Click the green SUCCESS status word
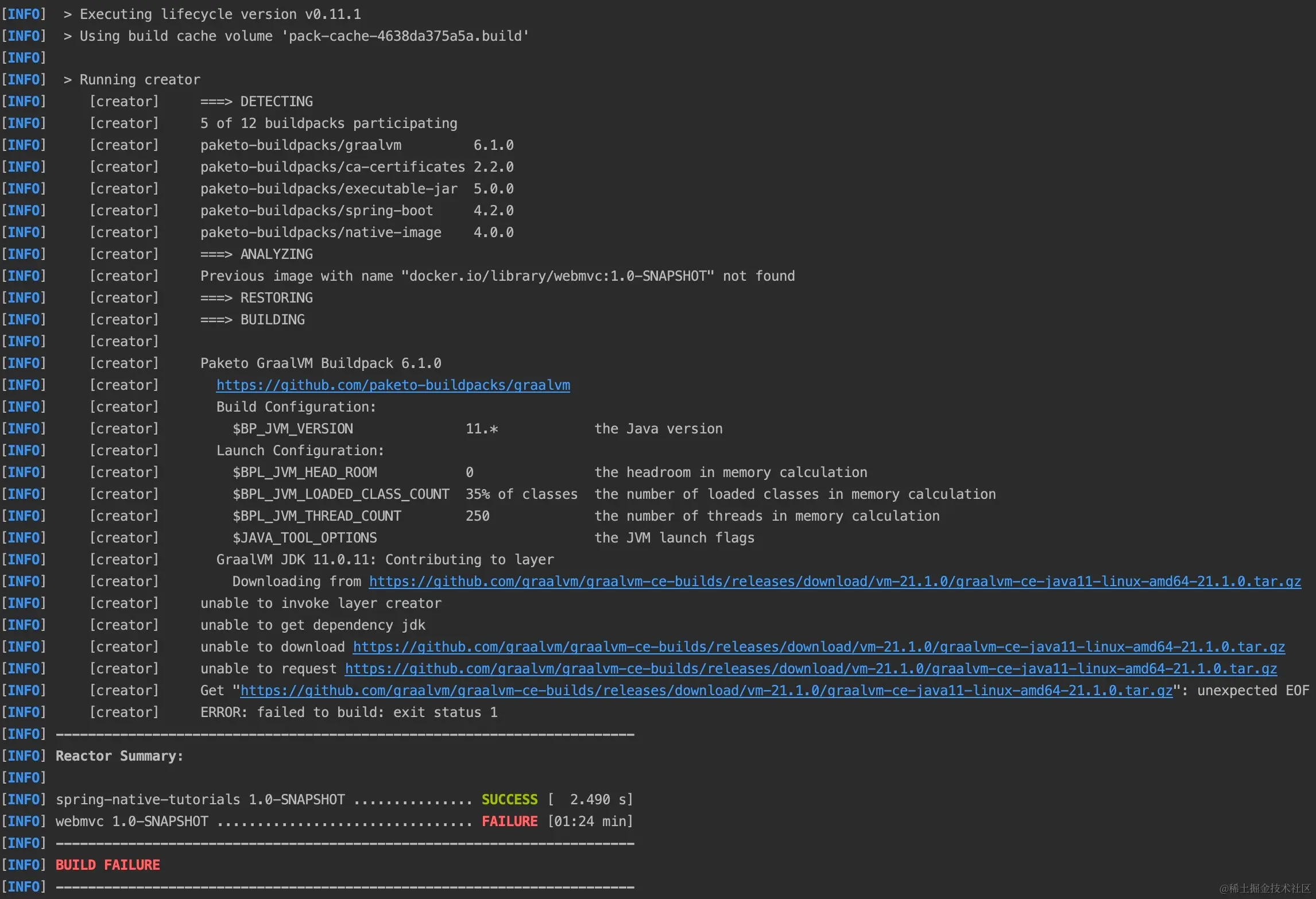1316x899 pixels. pyautogui.click(x=509, y=800)
